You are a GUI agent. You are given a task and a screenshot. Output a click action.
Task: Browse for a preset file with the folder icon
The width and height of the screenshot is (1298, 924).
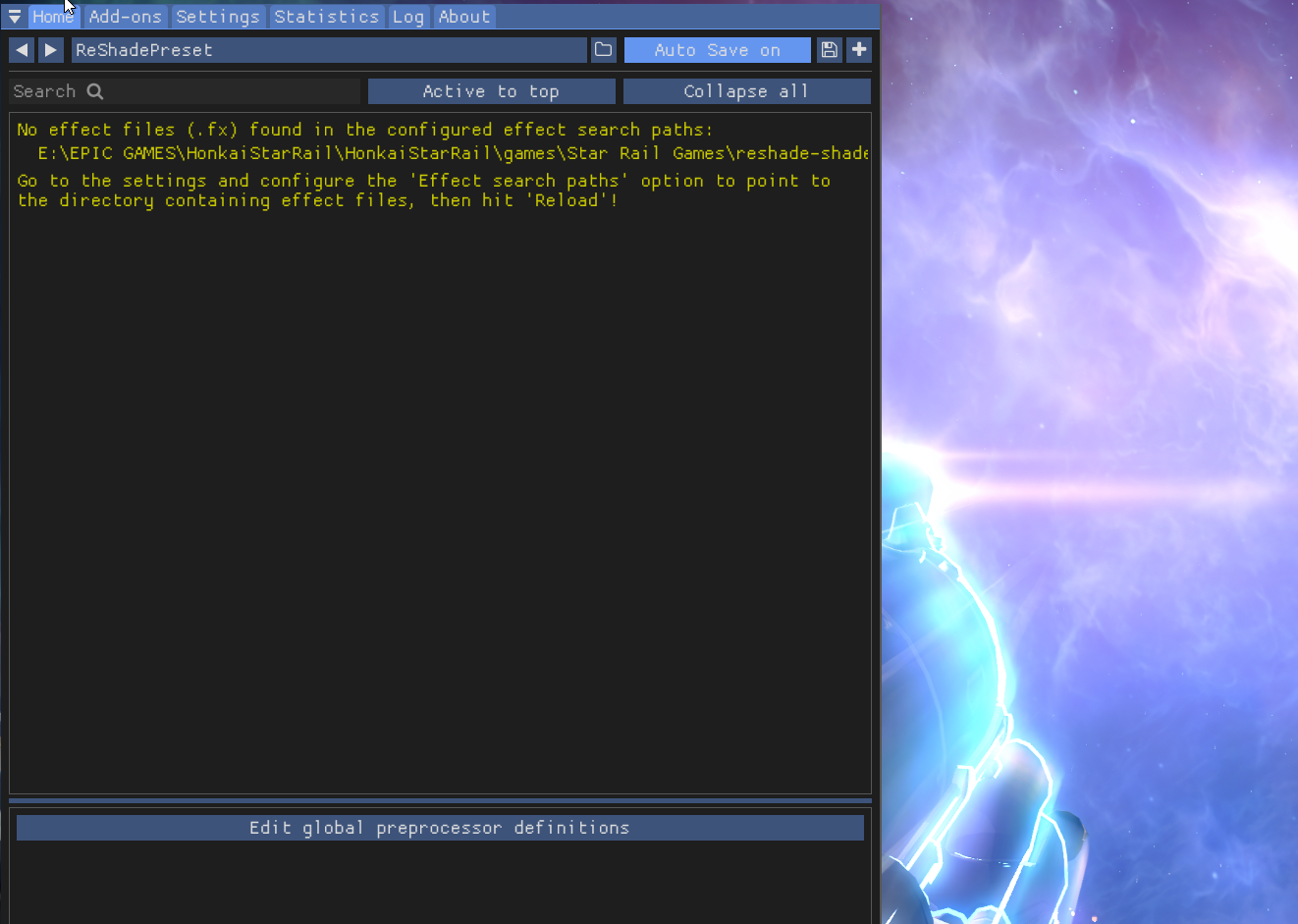(604, 50)
